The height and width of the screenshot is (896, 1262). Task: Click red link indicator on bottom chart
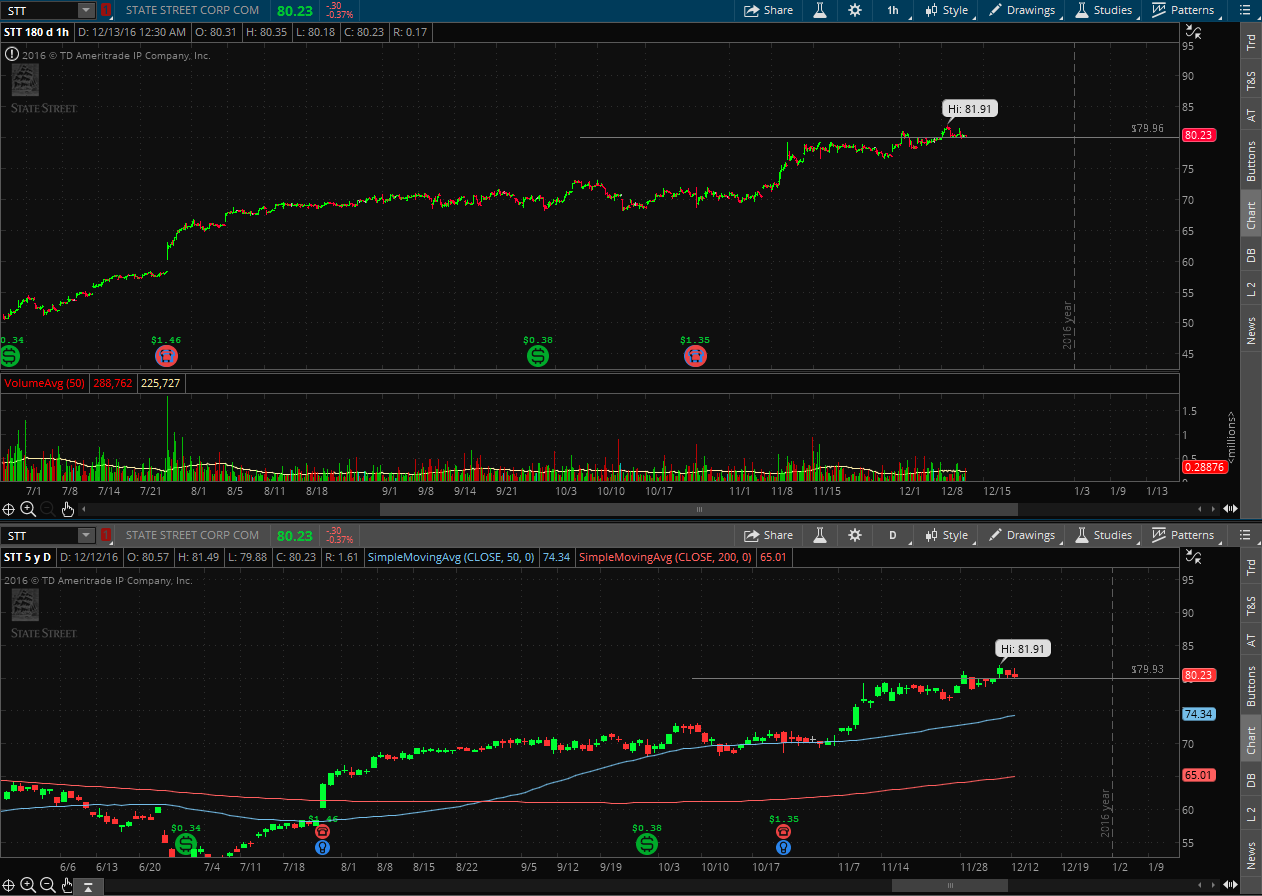tap(106, 535)
